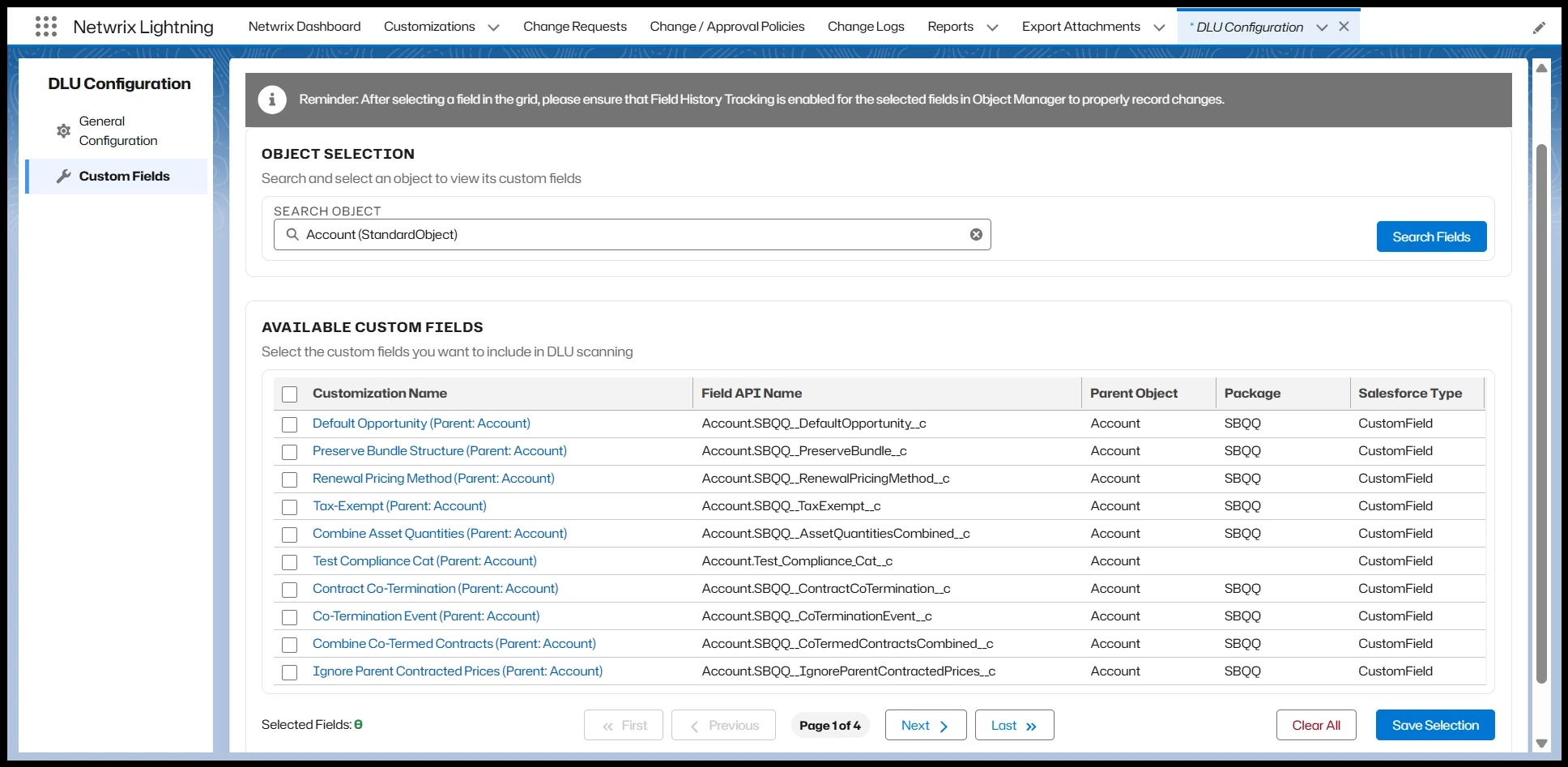Viewport: 1568px width, 767px height.
Task: Click the magnifier icon in Search Object field
Action: pos(292,234)
